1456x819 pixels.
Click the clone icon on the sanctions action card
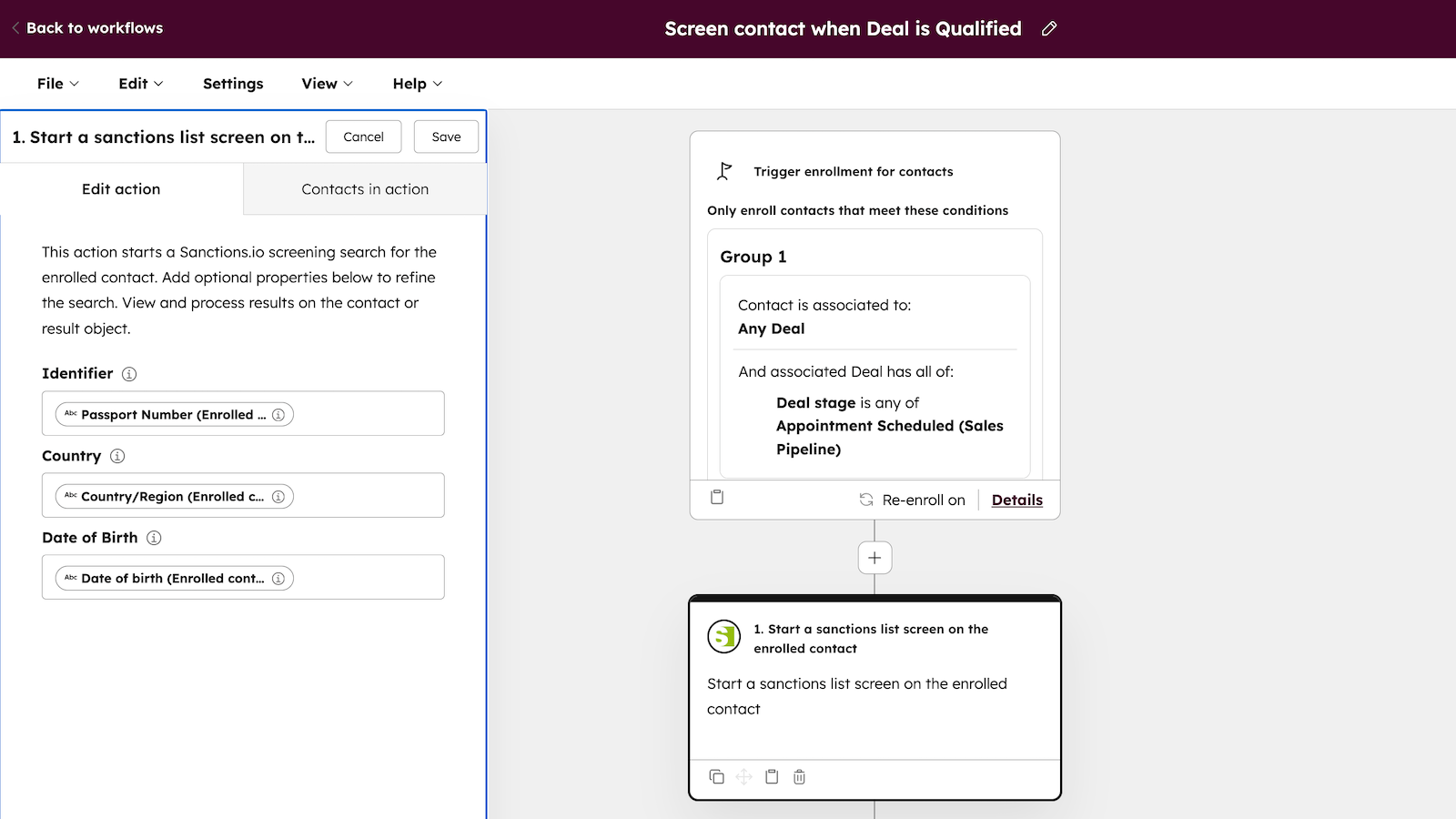[717, 776]
